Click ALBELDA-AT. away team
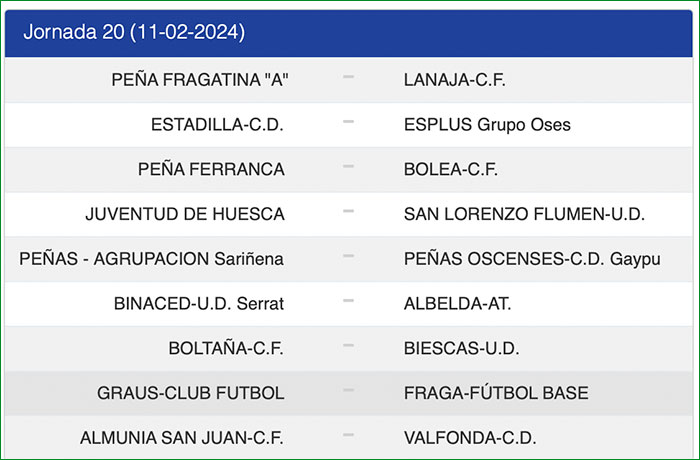The height and width of the screenshot is (460, 700). pos(457,304)
